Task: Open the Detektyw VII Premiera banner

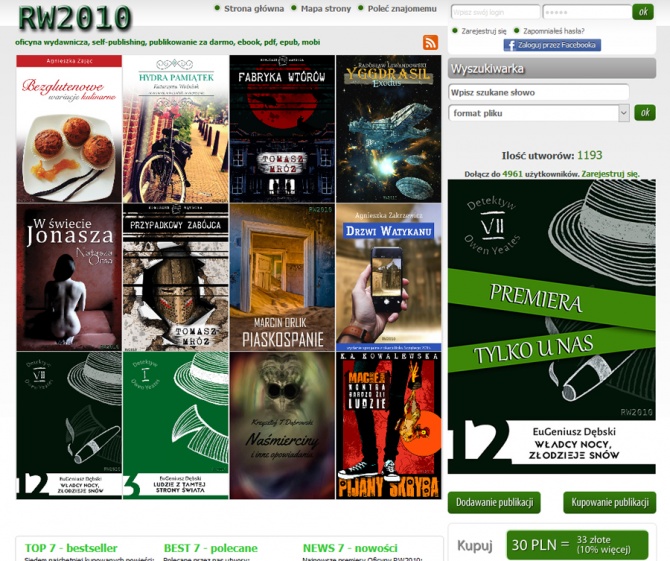Action: point(552,326)
